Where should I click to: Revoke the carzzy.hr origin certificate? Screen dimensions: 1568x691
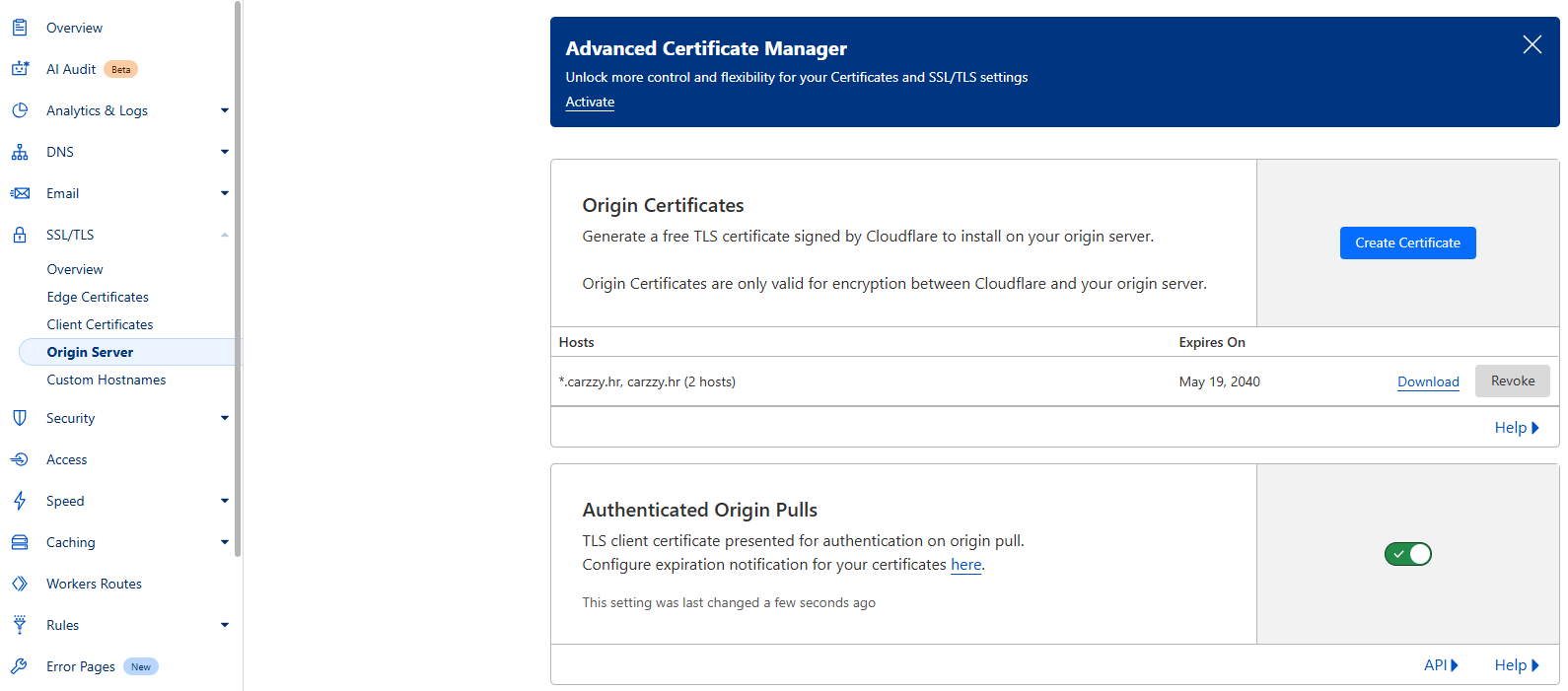[1512, 381]
